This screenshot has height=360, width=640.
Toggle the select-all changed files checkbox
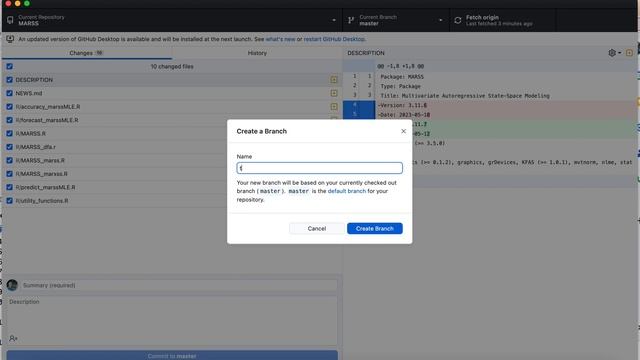9,66
